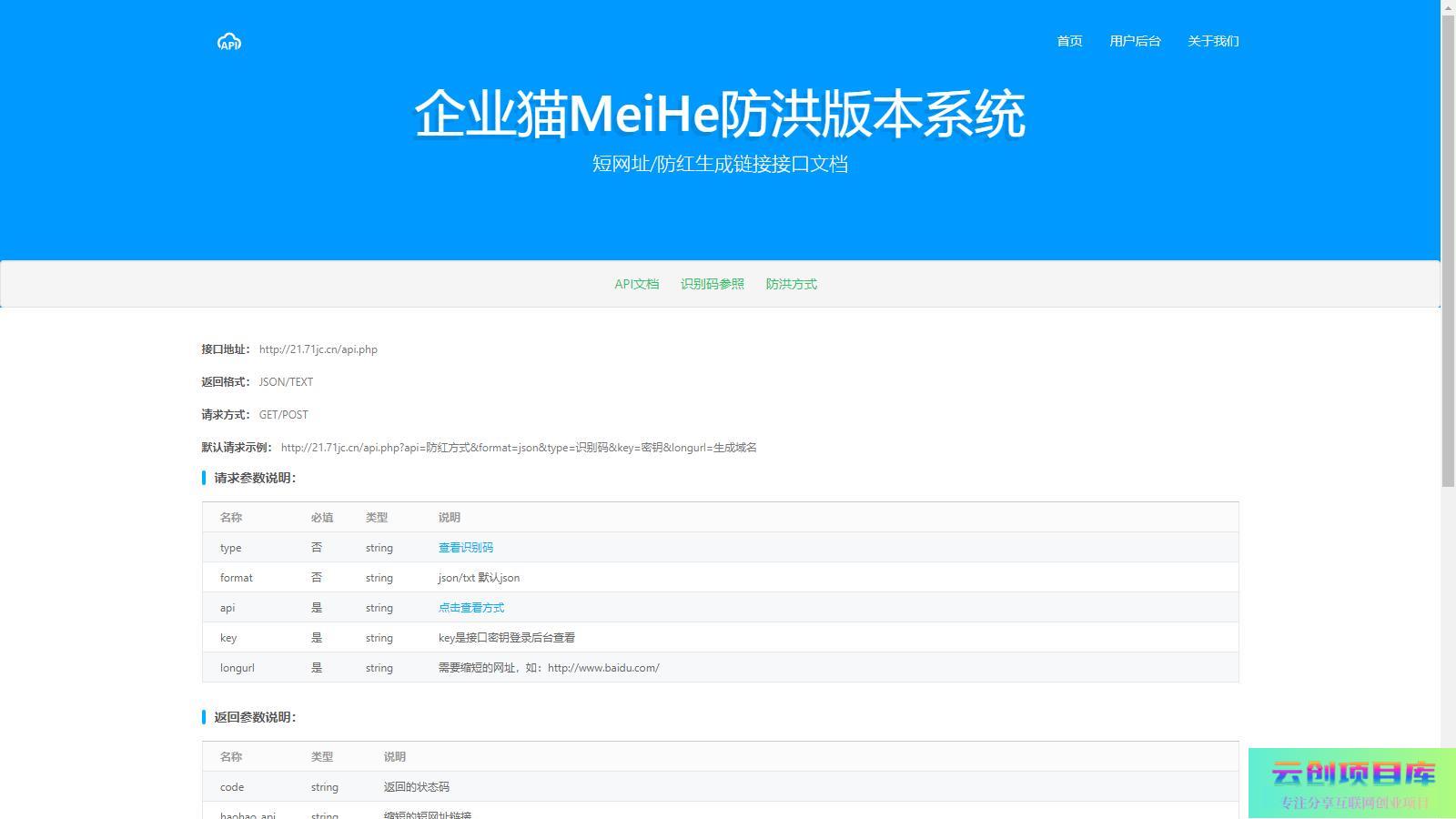Click the 云创项目库 watermark banner
This screenshot has height=819, width=1456.
(1352, 783)
